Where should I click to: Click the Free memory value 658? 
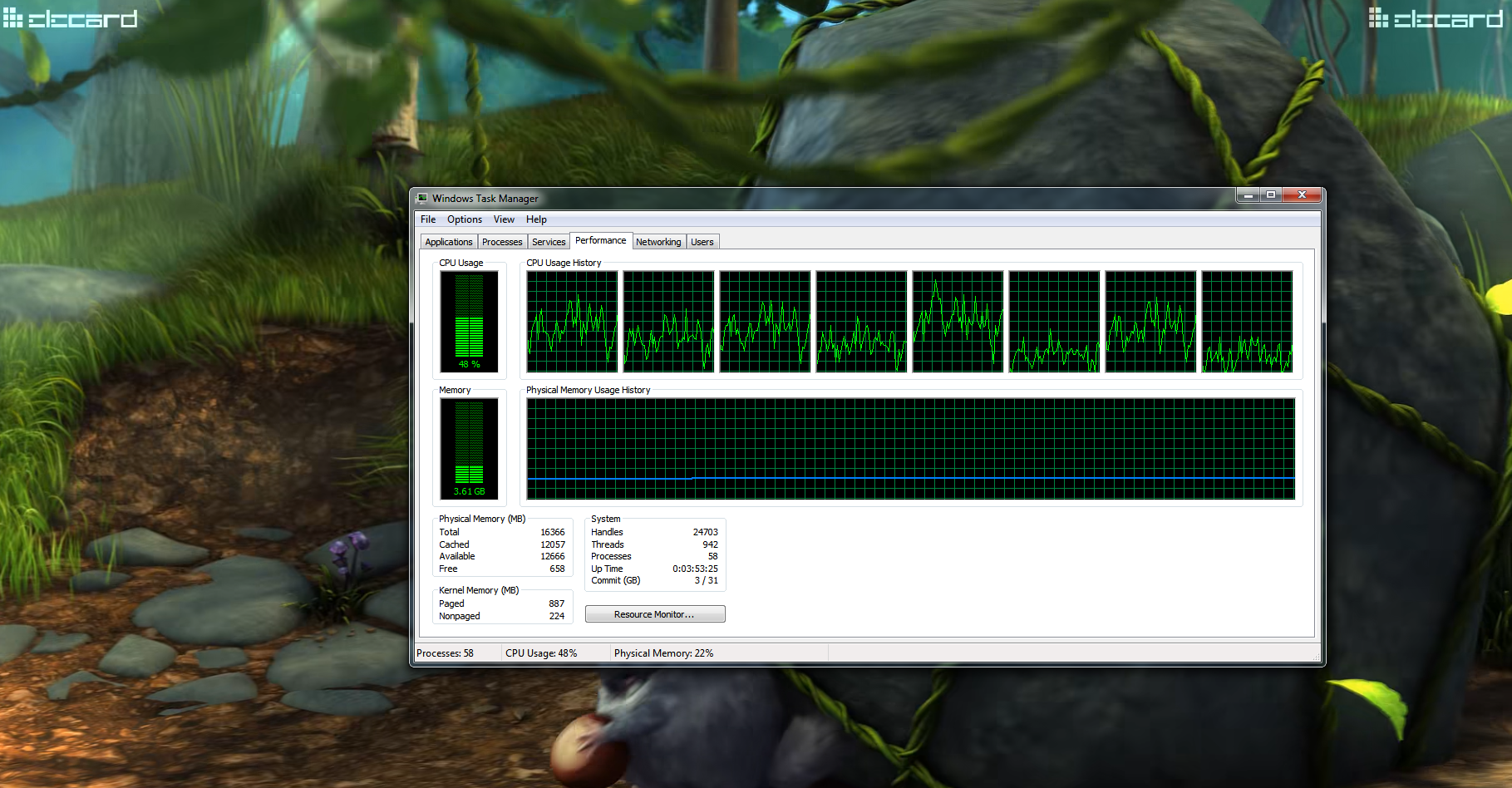click(557, 569)
